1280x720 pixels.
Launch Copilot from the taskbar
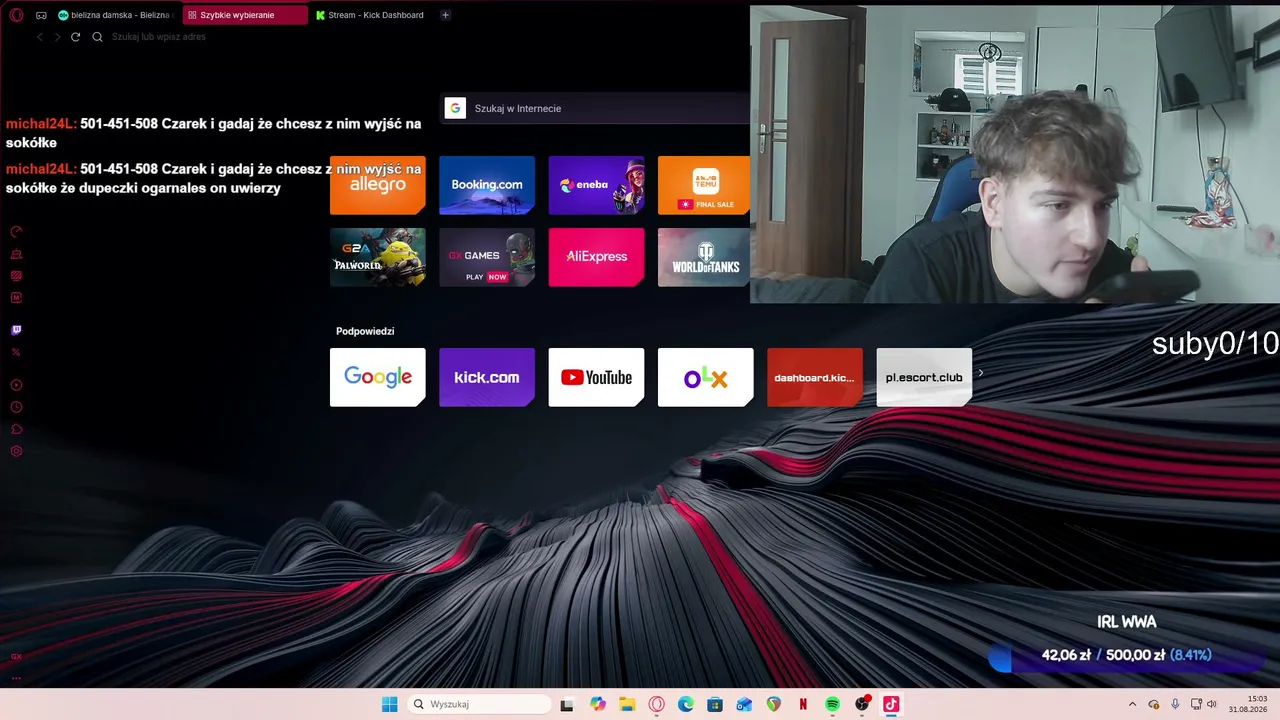598,704
